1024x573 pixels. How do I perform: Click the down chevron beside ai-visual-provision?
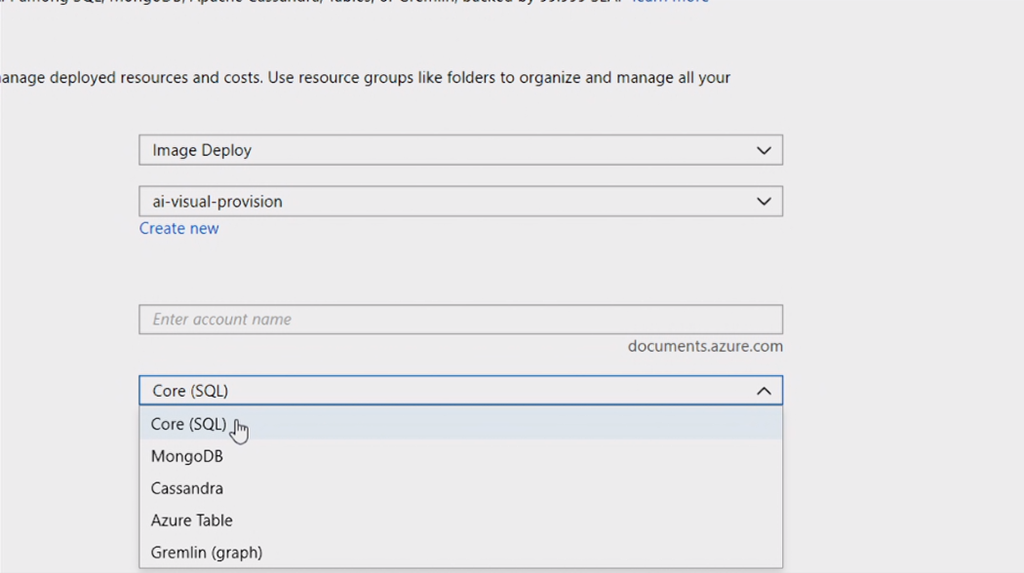tap(764, 202)
